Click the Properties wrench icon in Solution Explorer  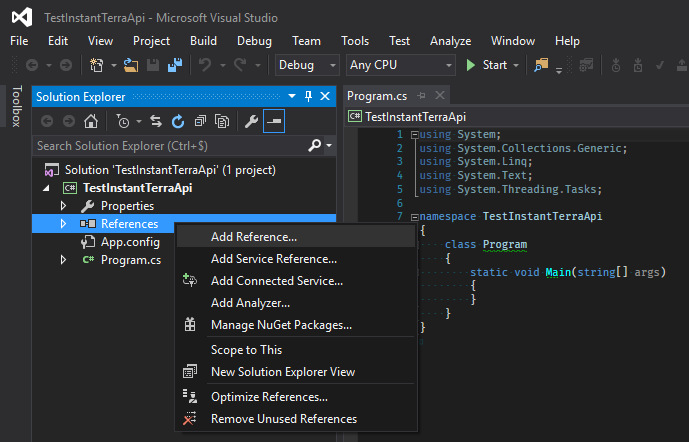251,121
